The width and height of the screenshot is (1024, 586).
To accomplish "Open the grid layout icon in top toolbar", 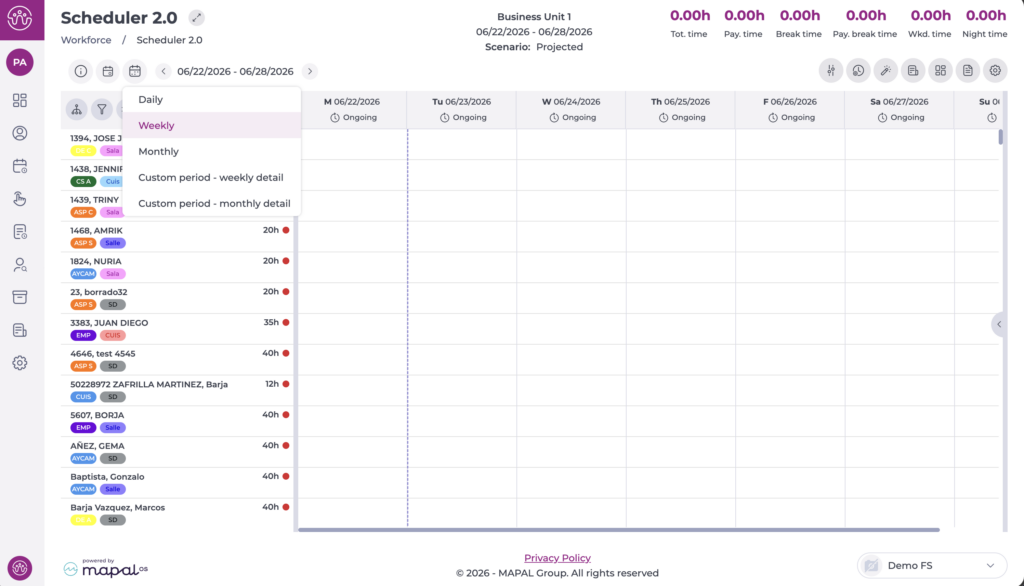I will tap(940, 71).
